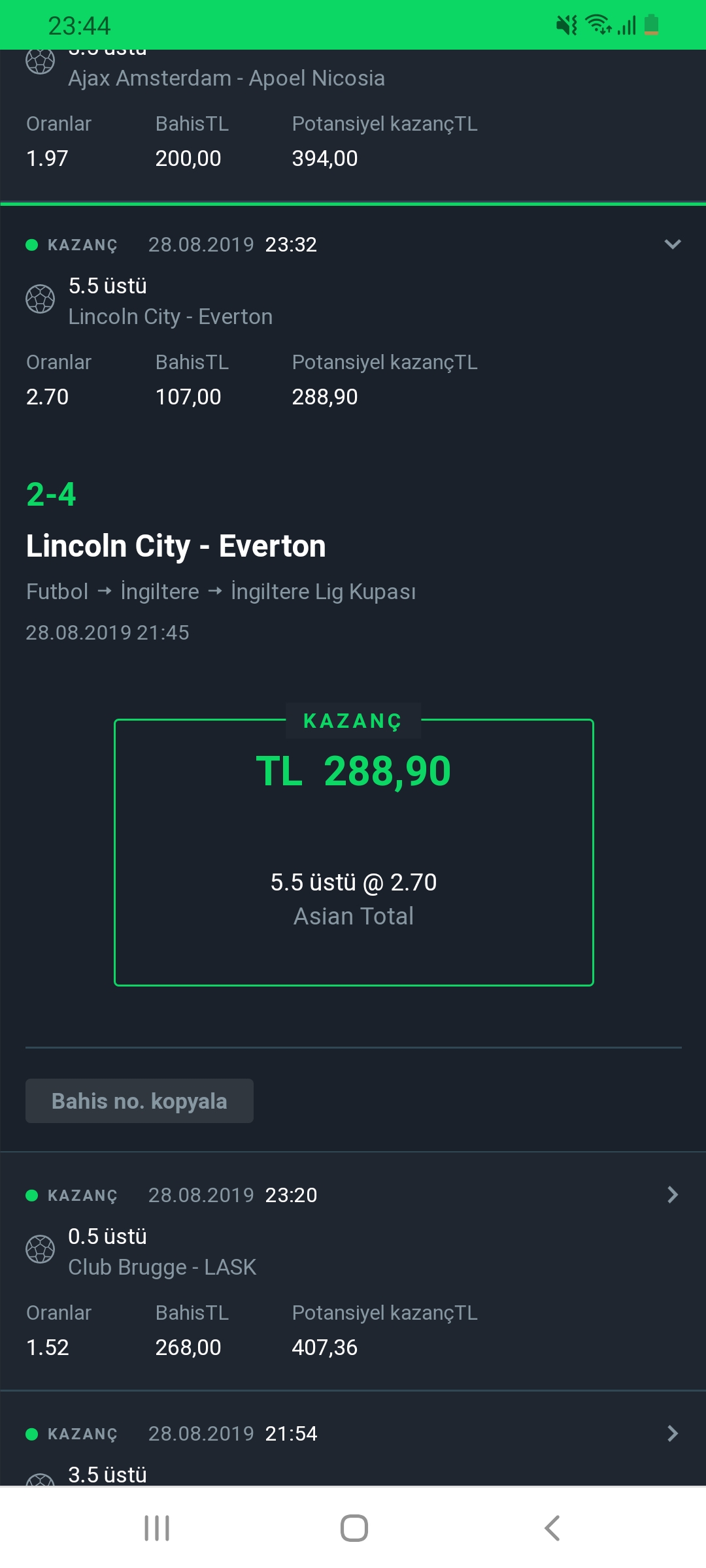Select the Futbol breadcrumb
The height and width of the screenshot is (1568, 706).
click(57, 592)
